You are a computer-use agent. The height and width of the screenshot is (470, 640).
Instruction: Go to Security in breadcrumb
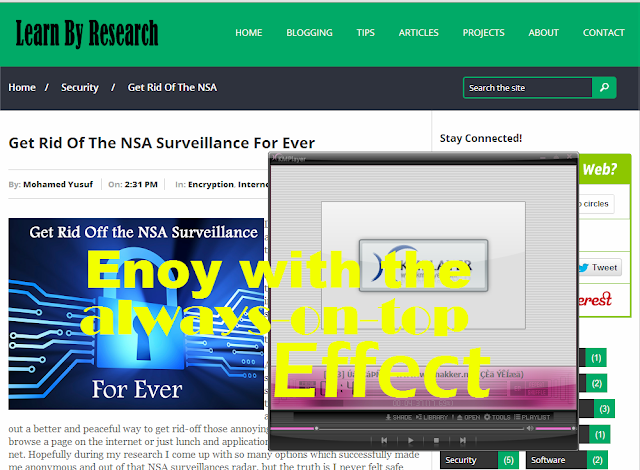point(80,87)
